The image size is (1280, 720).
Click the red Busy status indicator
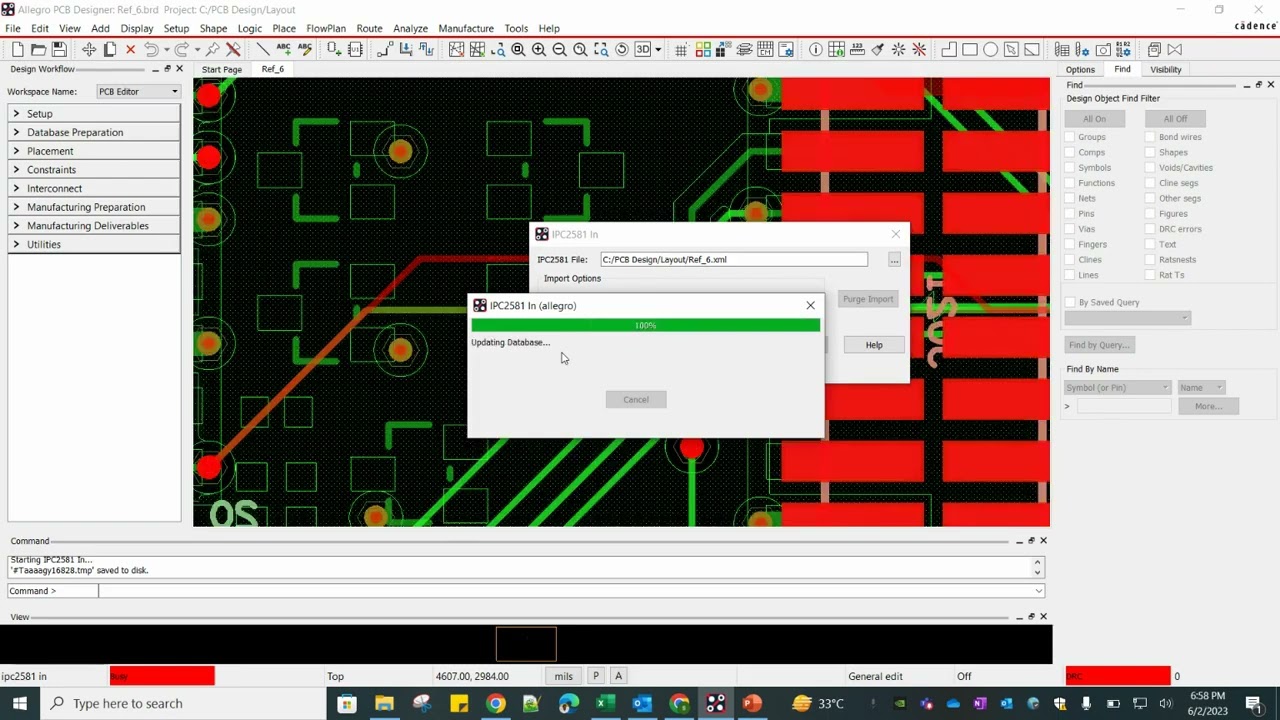162,676
